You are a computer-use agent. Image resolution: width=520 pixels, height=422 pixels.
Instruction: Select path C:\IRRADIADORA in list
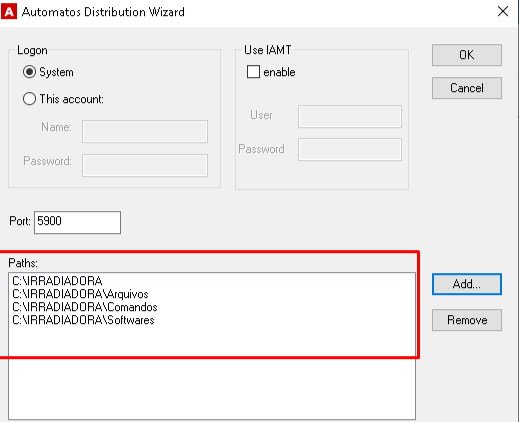57,281
